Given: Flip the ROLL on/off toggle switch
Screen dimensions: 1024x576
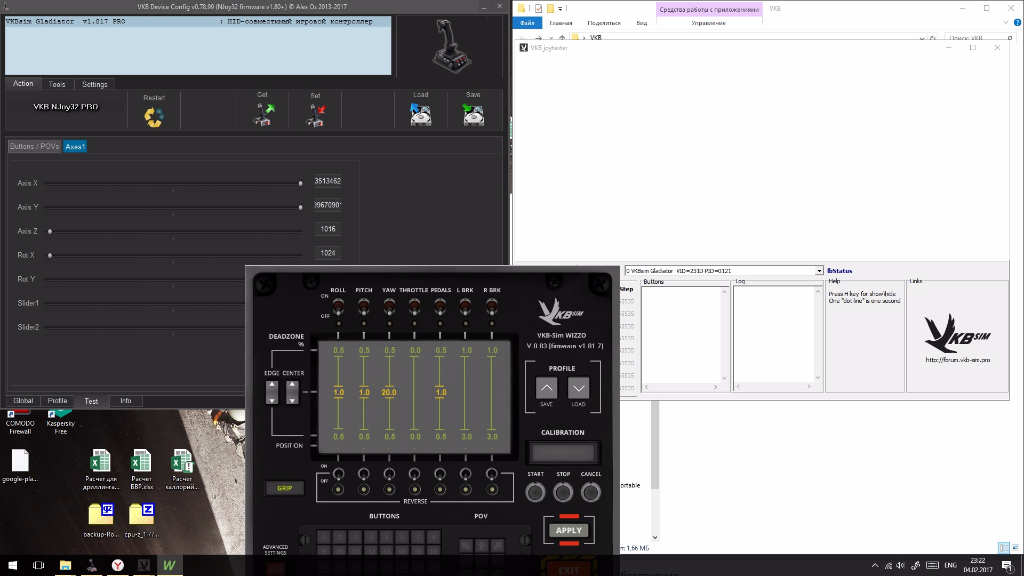Looking at the screenshot, I should tap(338, 305).
